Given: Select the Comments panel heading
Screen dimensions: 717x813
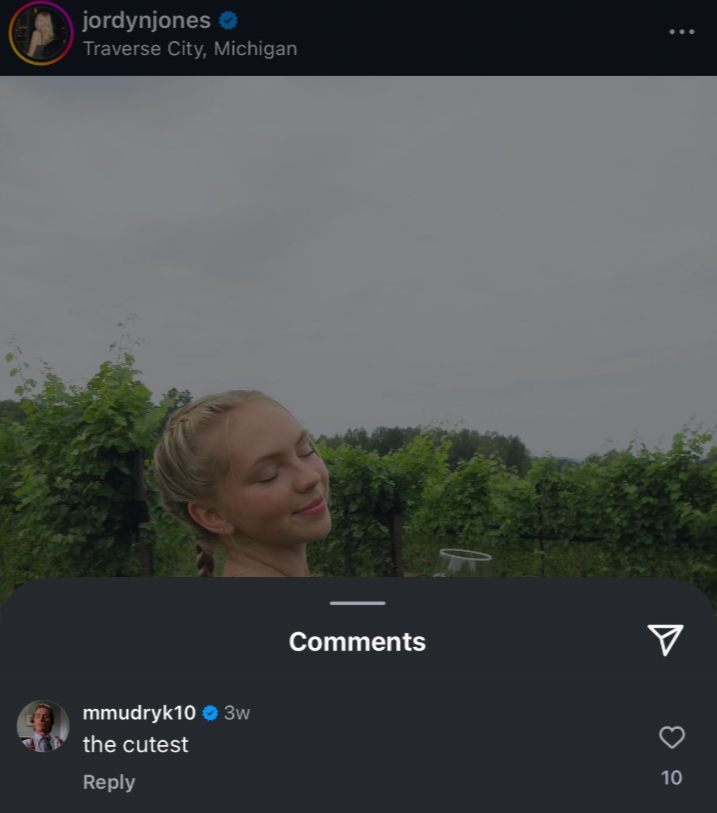Looking at the screenshot, I should point(357,642).
